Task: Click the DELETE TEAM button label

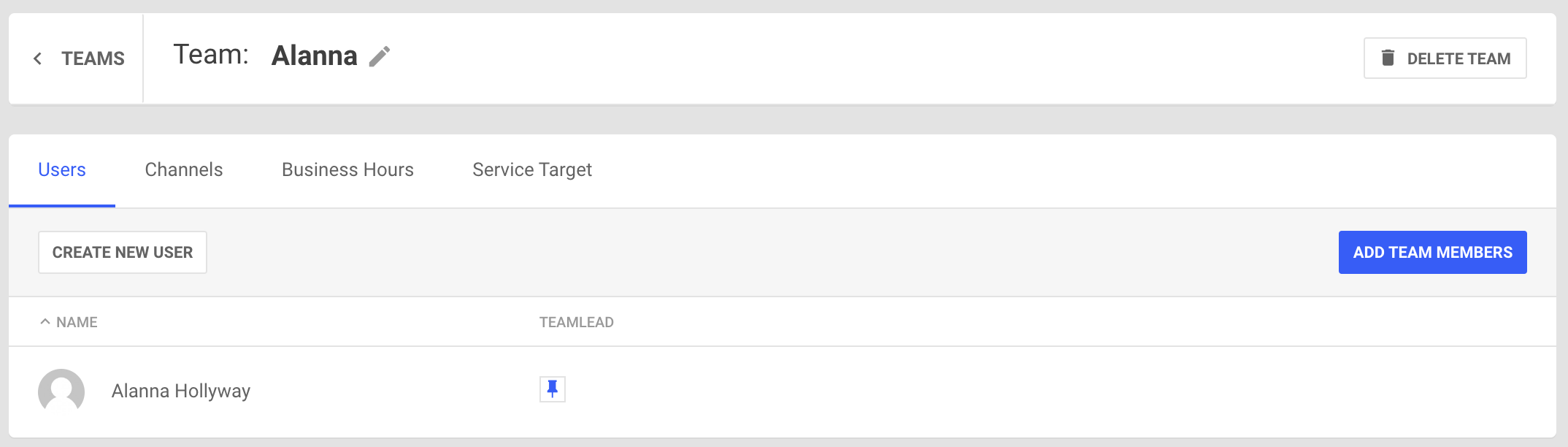Action: coord(1459,58)
